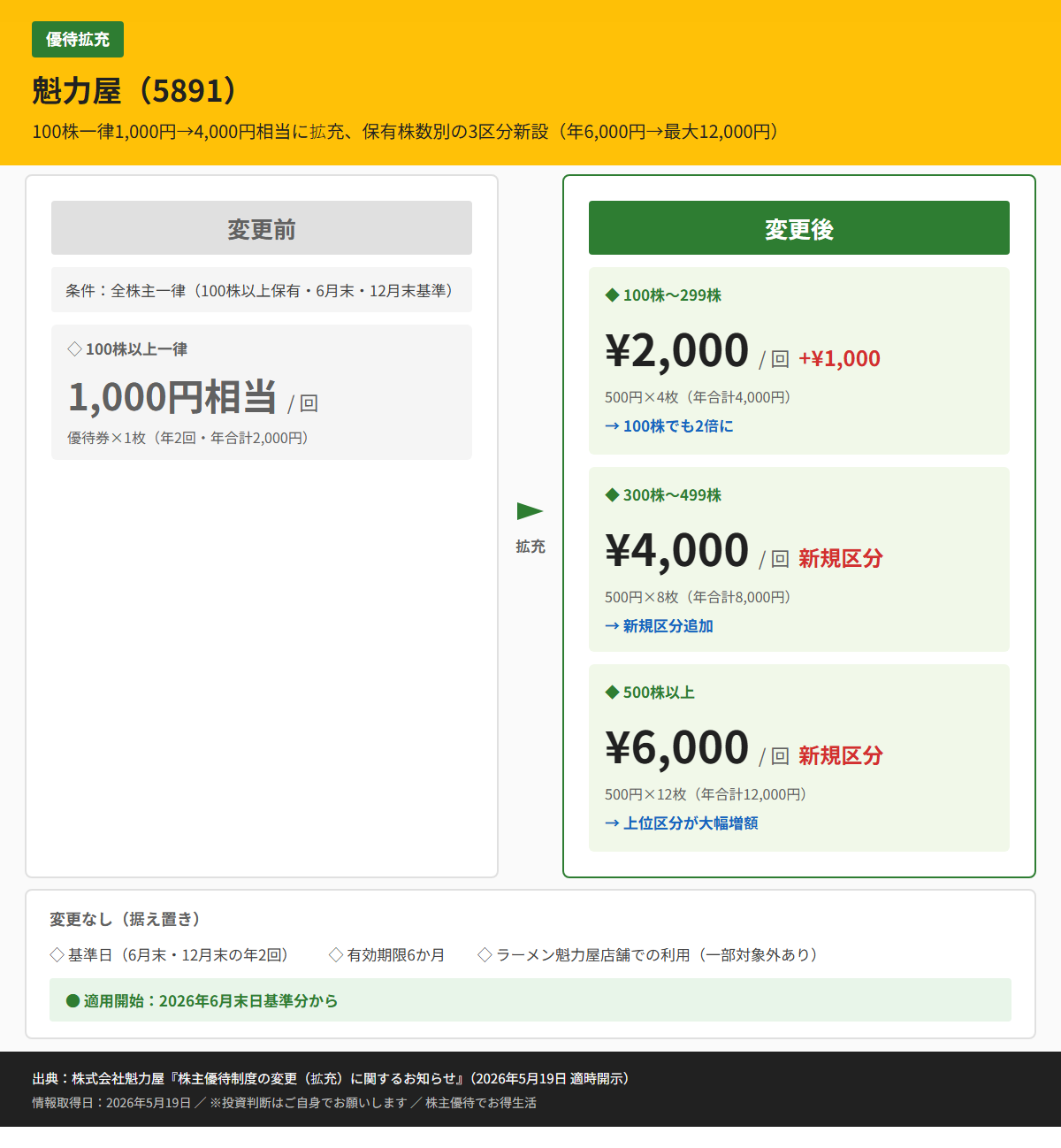Select text 500円×4枚（年合計4,000円）
The image size is (1061, 1148).
(698, 397)
